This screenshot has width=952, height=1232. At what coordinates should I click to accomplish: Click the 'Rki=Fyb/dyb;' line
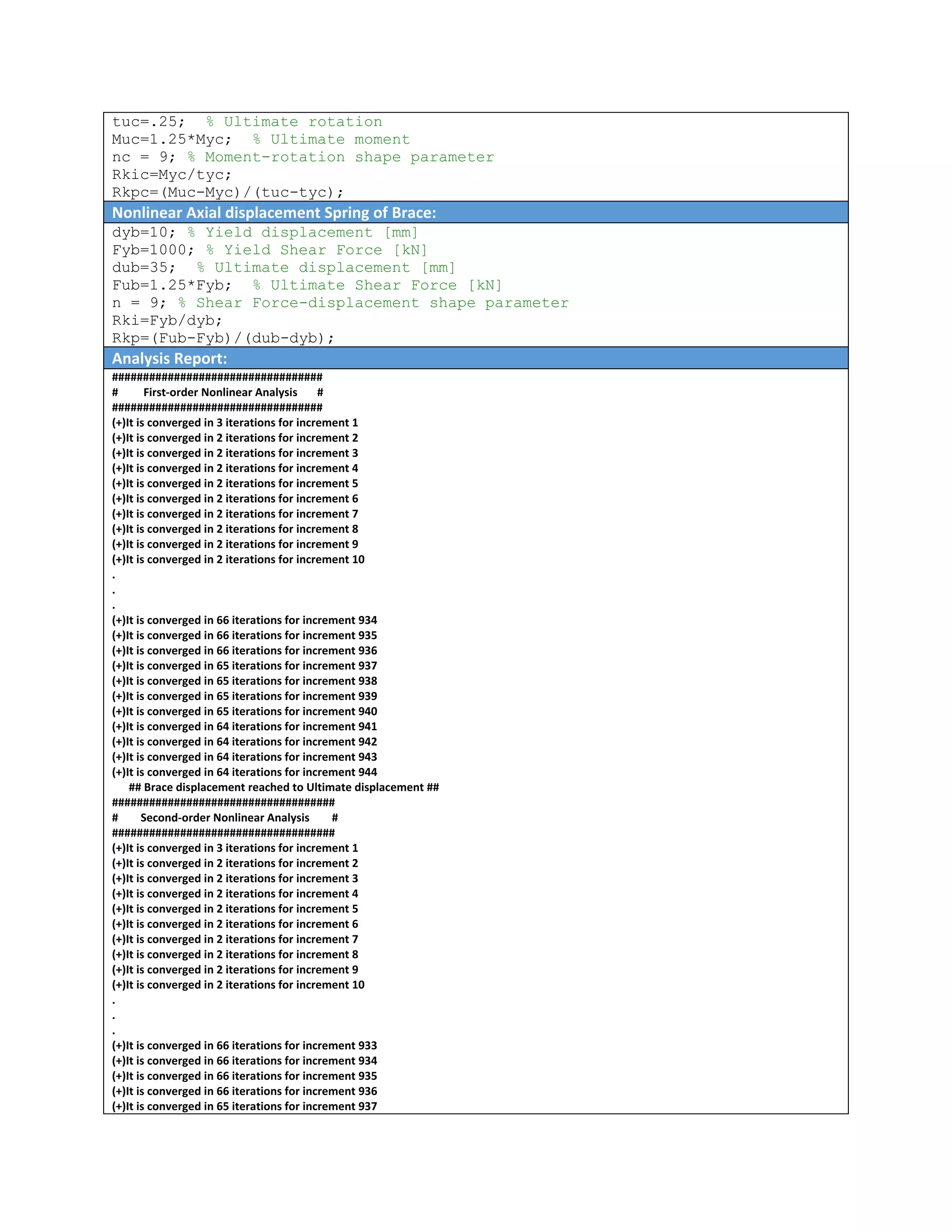(167, 320)
